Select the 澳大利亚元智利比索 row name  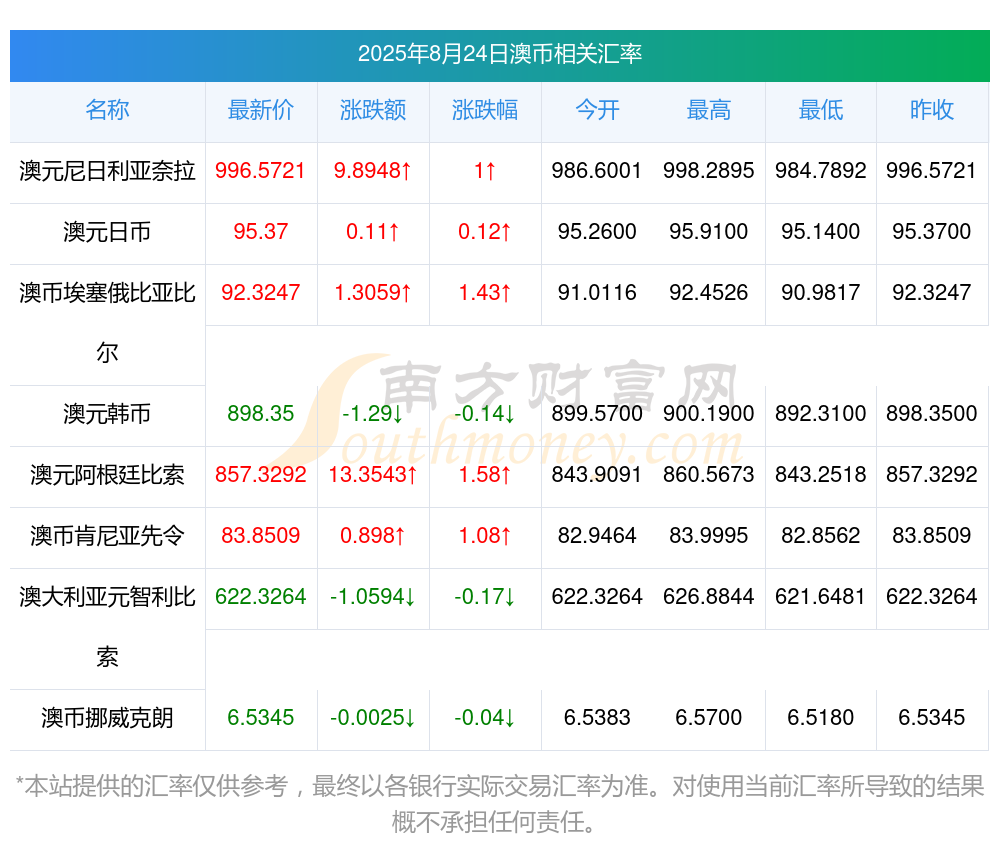(x=107, y=627)
